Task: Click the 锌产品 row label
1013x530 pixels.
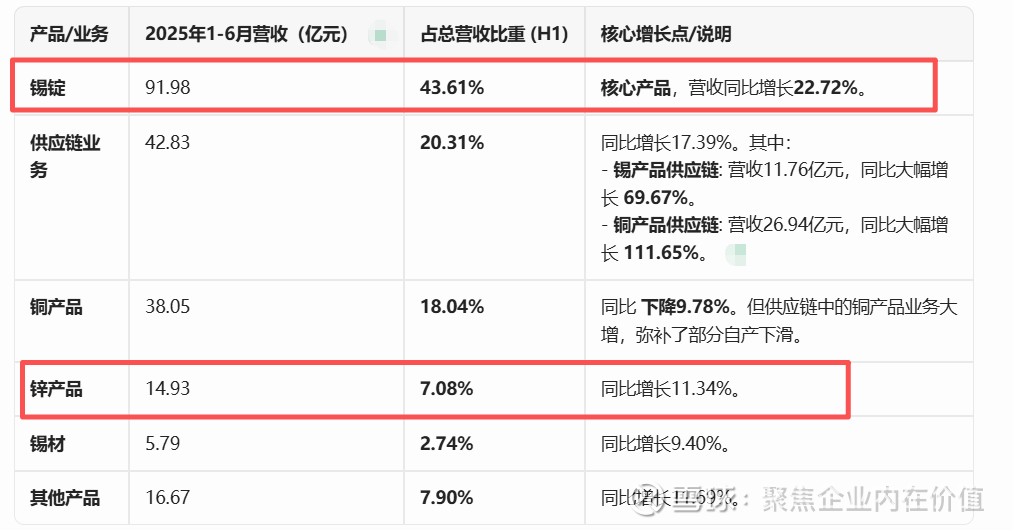Action: (x=56, y=389)
